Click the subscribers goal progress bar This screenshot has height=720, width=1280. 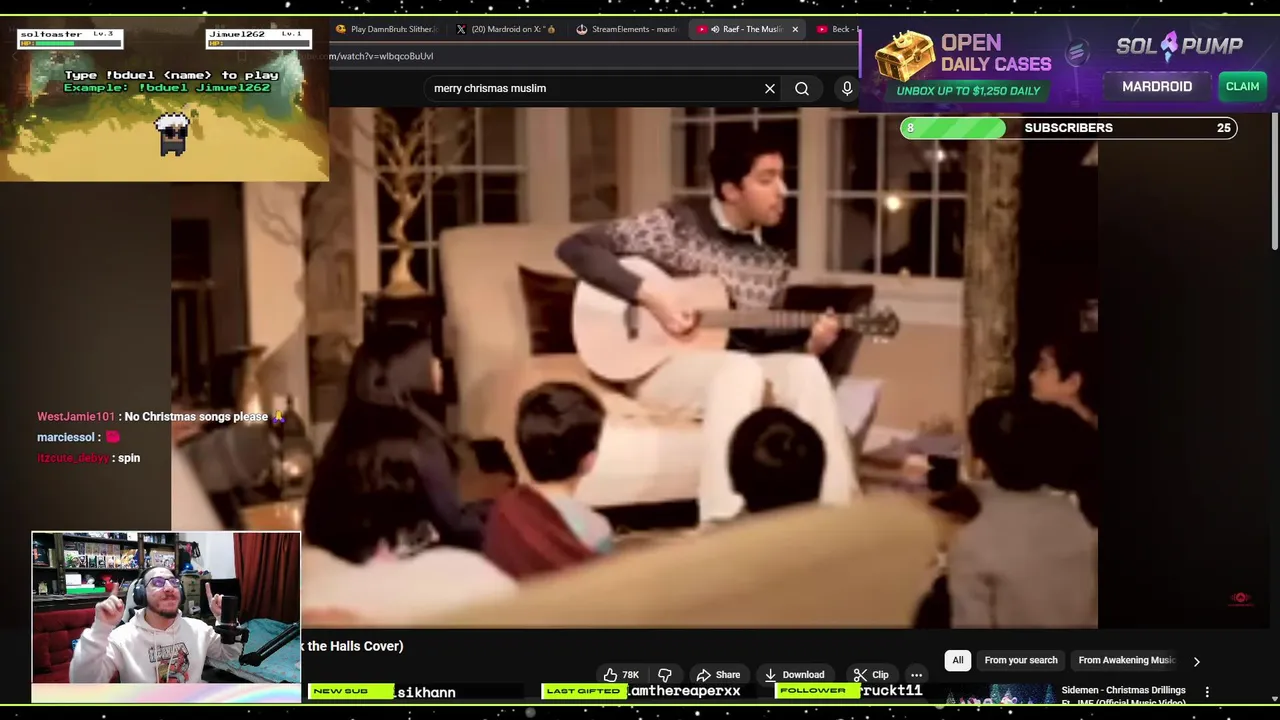tap(1068, 128)
